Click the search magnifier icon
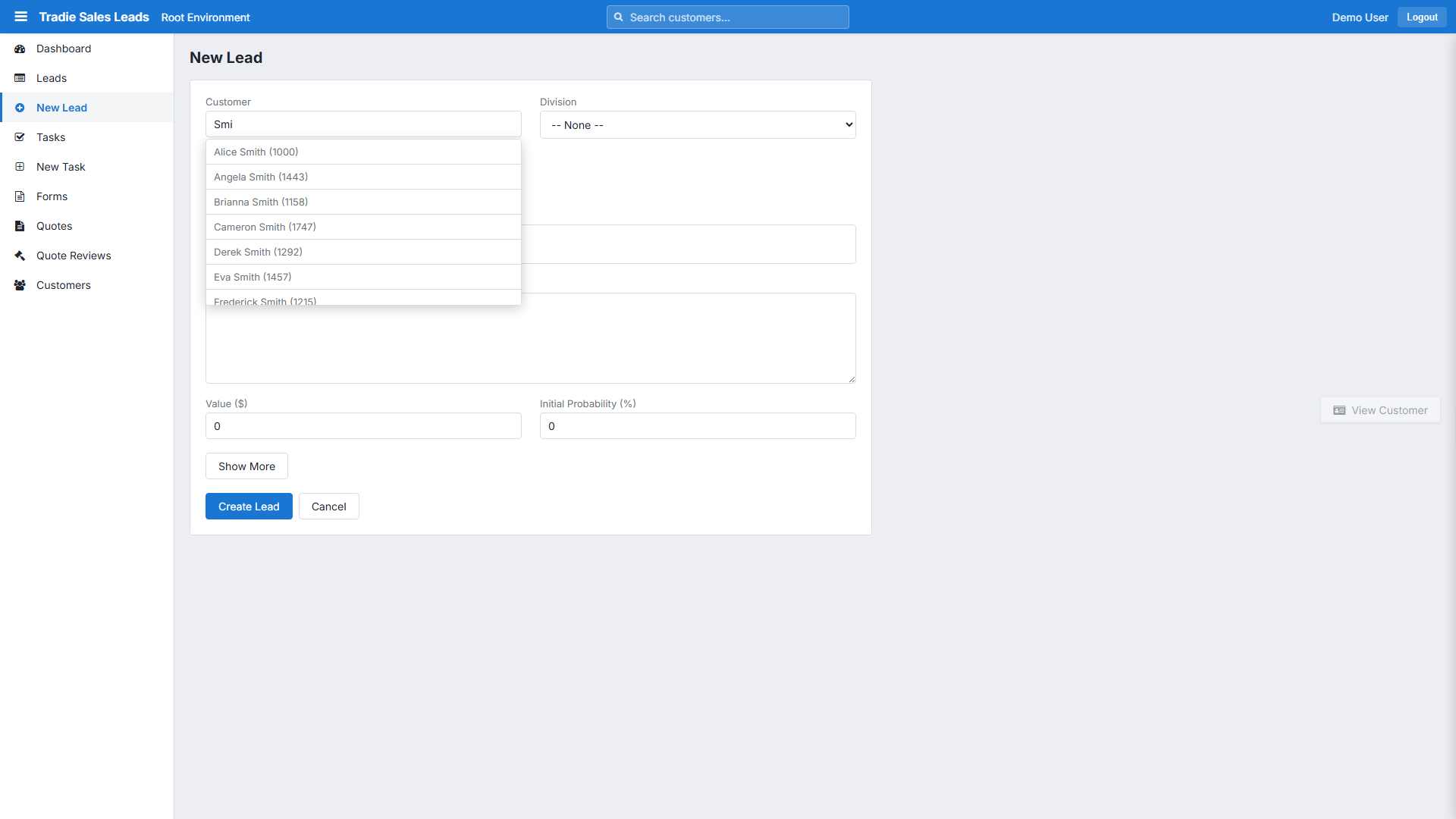The width and height of the screenshot is (1456, 819). (x=618, y=17)
